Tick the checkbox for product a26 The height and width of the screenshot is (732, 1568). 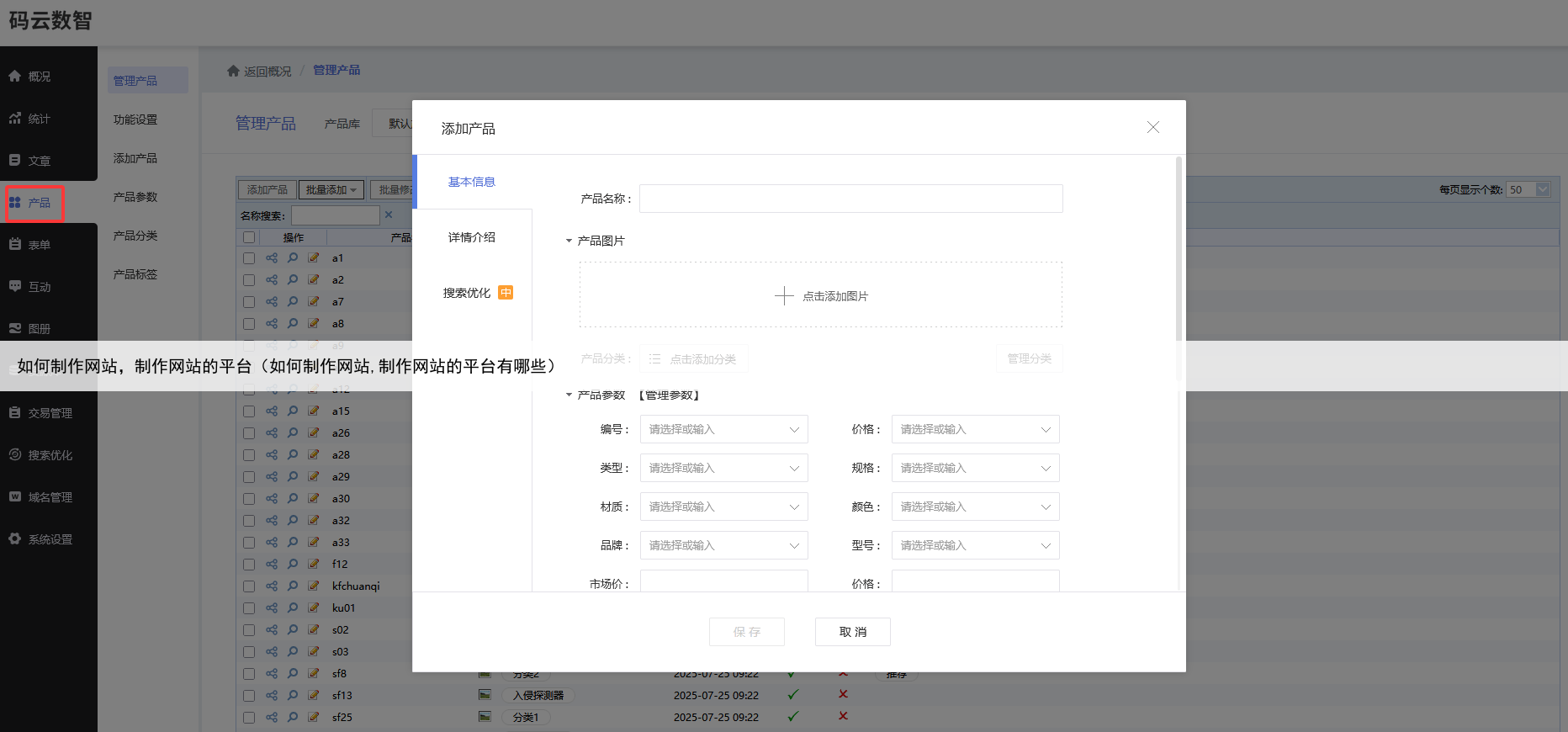tap(249, 433)
